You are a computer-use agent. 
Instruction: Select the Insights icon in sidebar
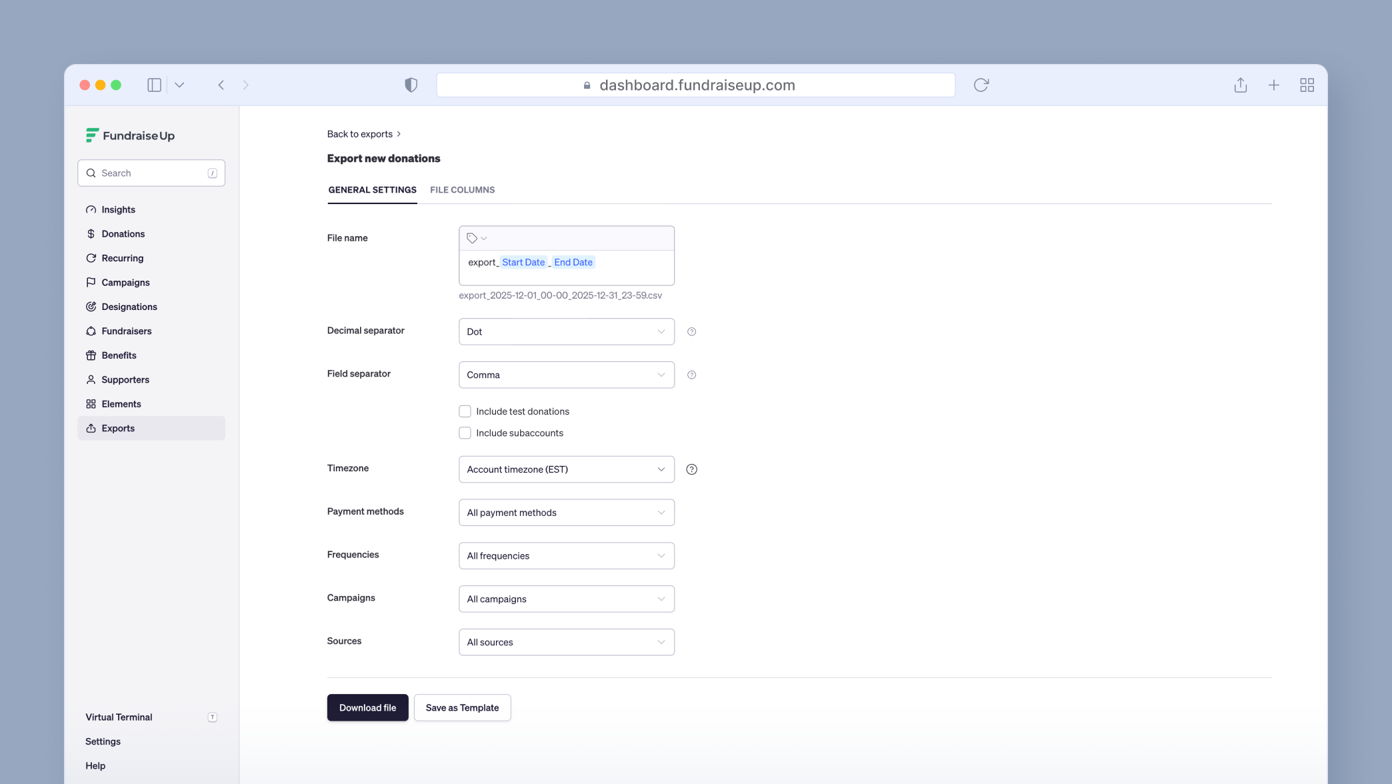[91, 209]
